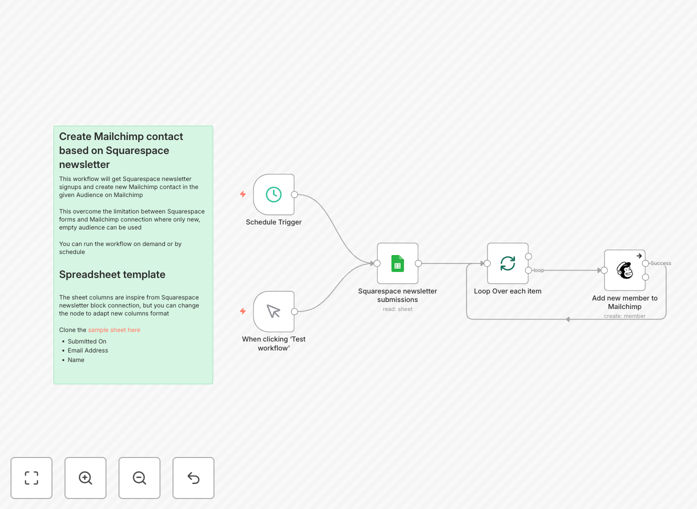Click the 'Schedule Trigger' node label
Viewport: 697px width, 509px height.
pos(274,222)
